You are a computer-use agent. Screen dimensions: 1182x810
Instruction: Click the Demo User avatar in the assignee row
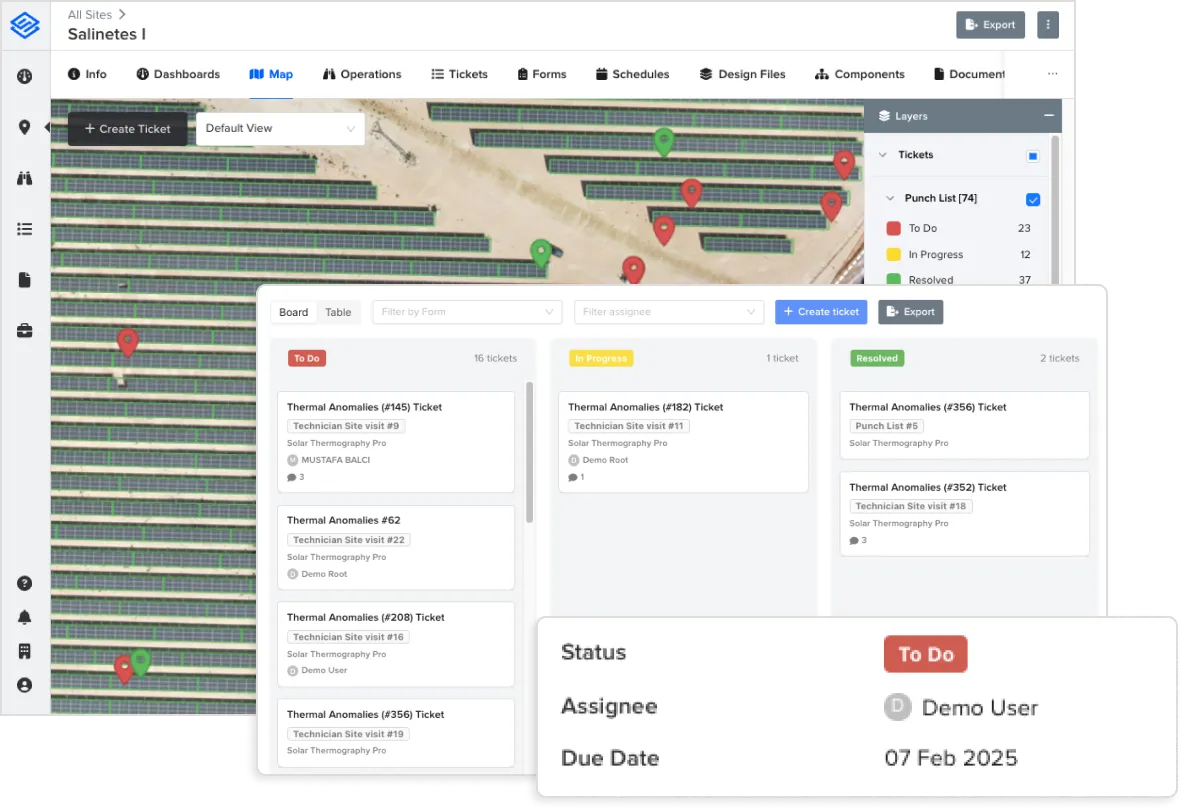click(897, 707)
